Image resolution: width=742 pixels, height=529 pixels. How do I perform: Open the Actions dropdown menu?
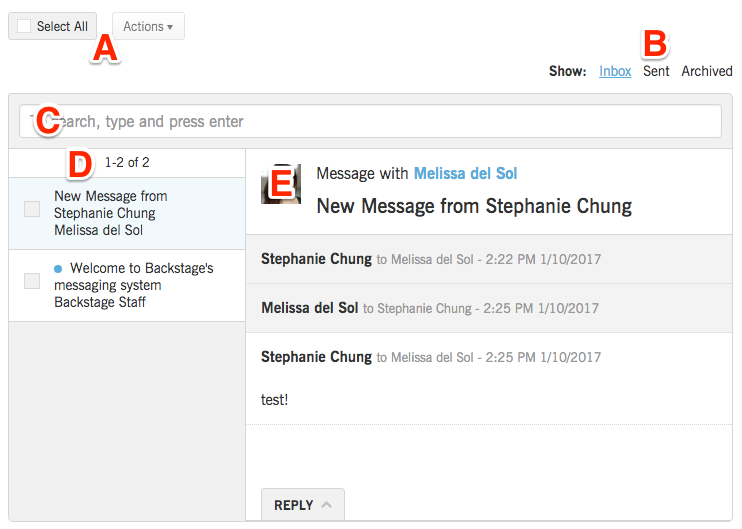click(148, 26)
